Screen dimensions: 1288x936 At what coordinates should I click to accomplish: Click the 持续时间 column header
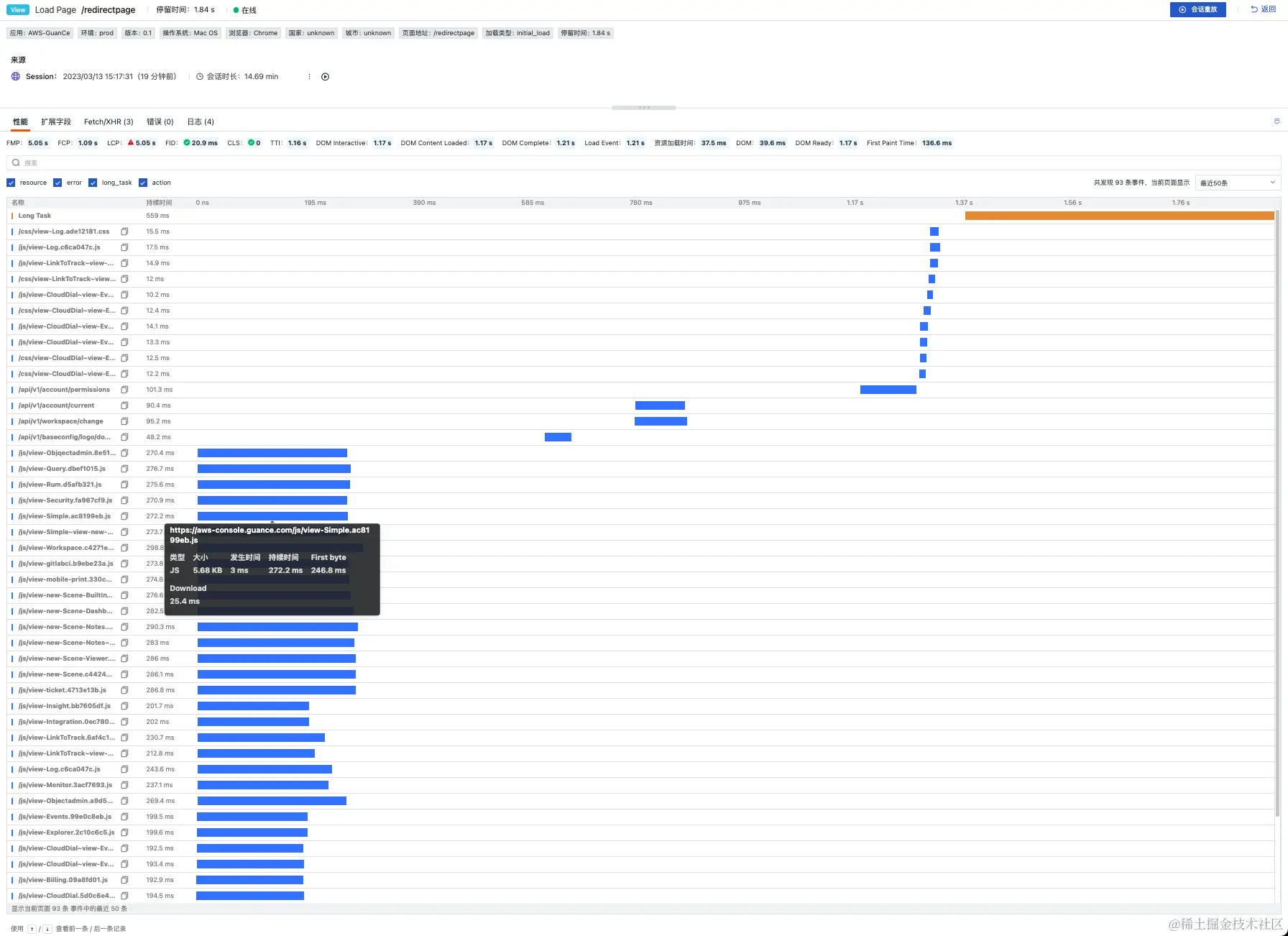click(x=159, y=203)
